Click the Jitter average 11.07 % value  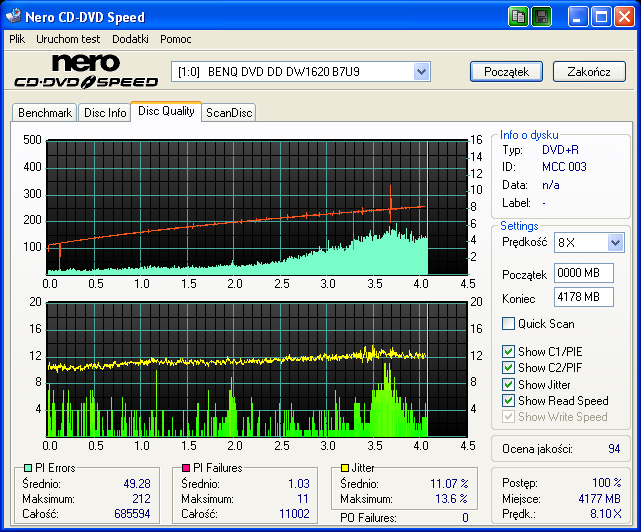[x=449, y=484]
